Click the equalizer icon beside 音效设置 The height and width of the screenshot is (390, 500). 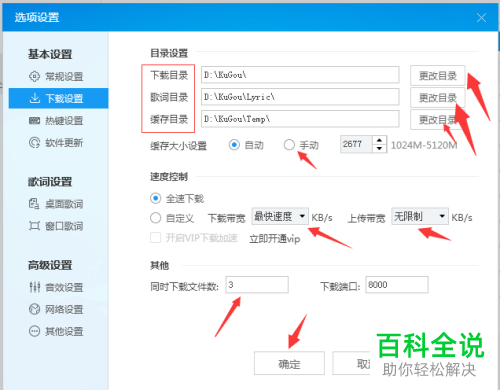pyautogui.click(x=35, y=287)
